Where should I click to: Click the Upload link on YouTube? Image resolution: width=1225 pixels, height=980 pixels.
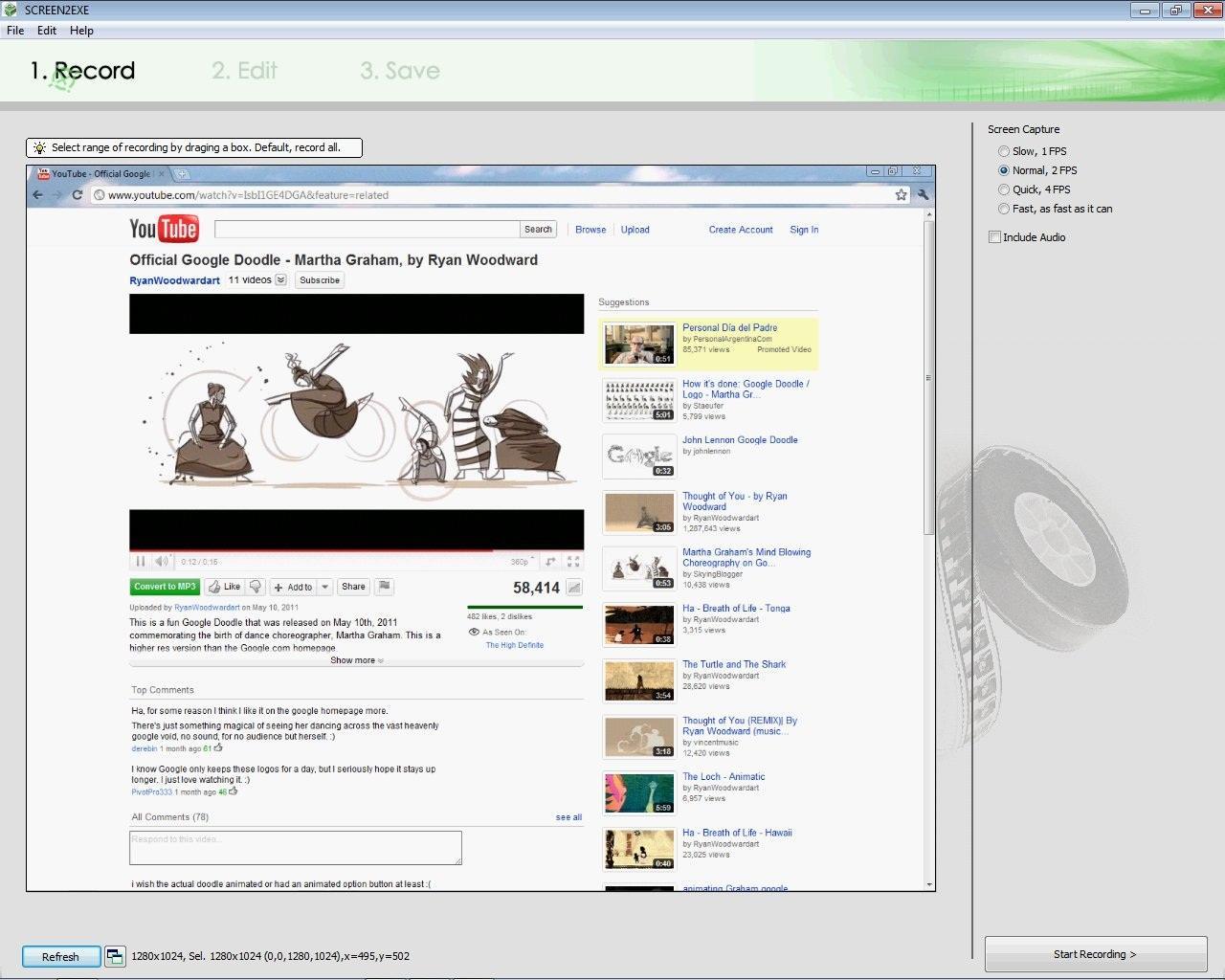(635, 230)
